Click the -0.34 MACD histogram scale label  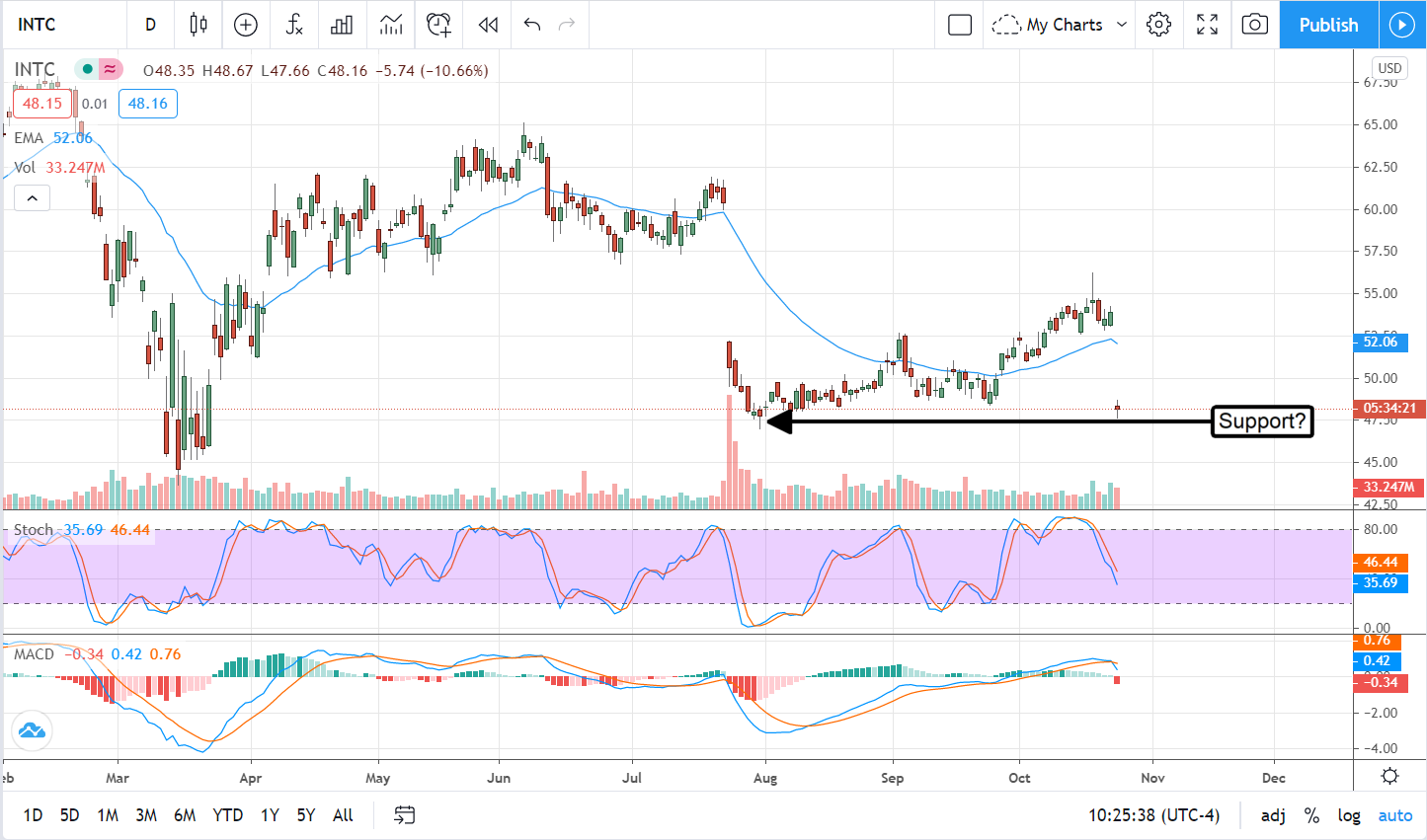click(x=1380, y=682)
